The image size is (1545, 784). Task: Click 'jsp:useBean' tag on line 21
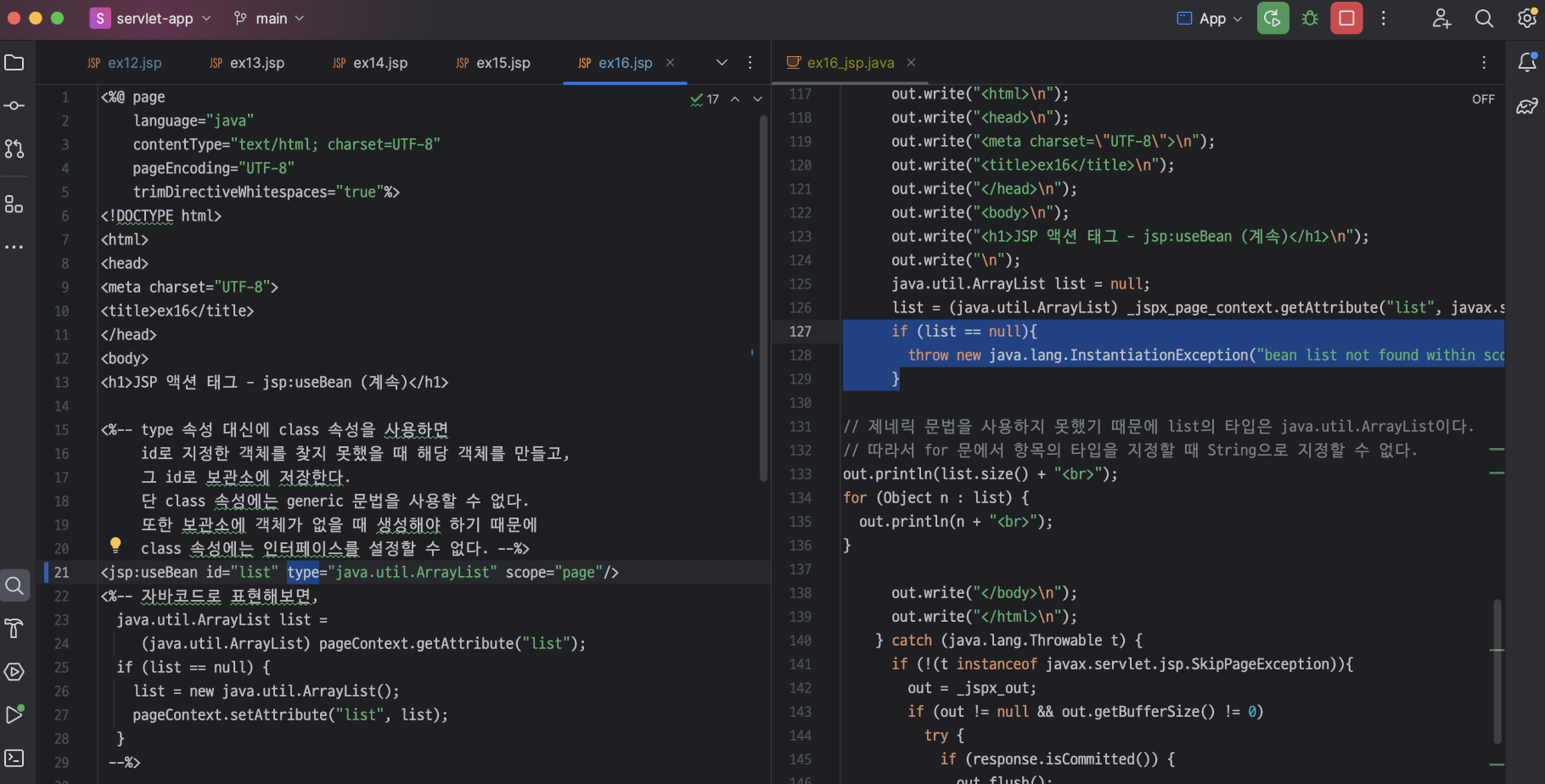coord(153,572)
